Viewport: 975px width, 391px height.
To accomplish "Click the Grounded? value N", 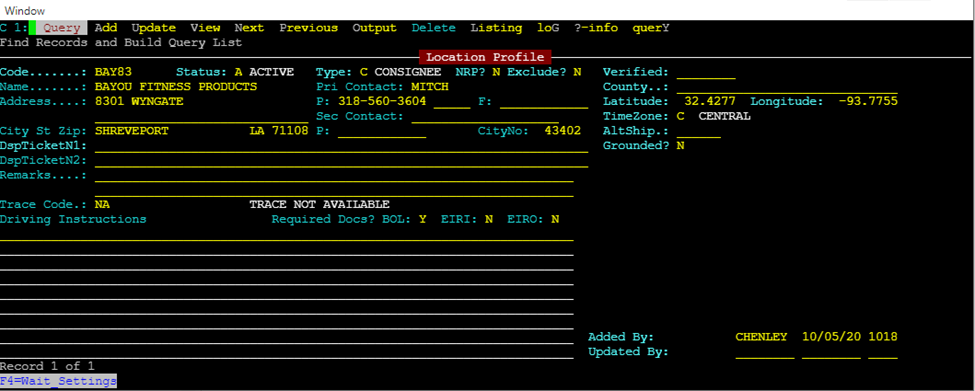I will [x=680, y=145].
